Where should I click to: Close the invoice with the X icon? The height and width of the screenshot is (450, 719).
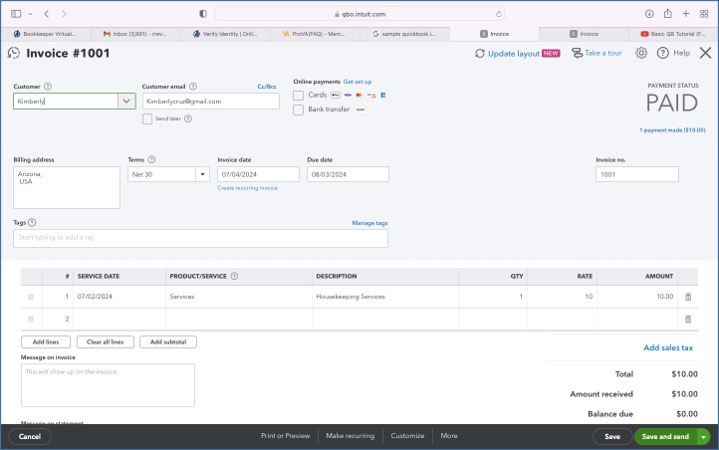(705, 53)
